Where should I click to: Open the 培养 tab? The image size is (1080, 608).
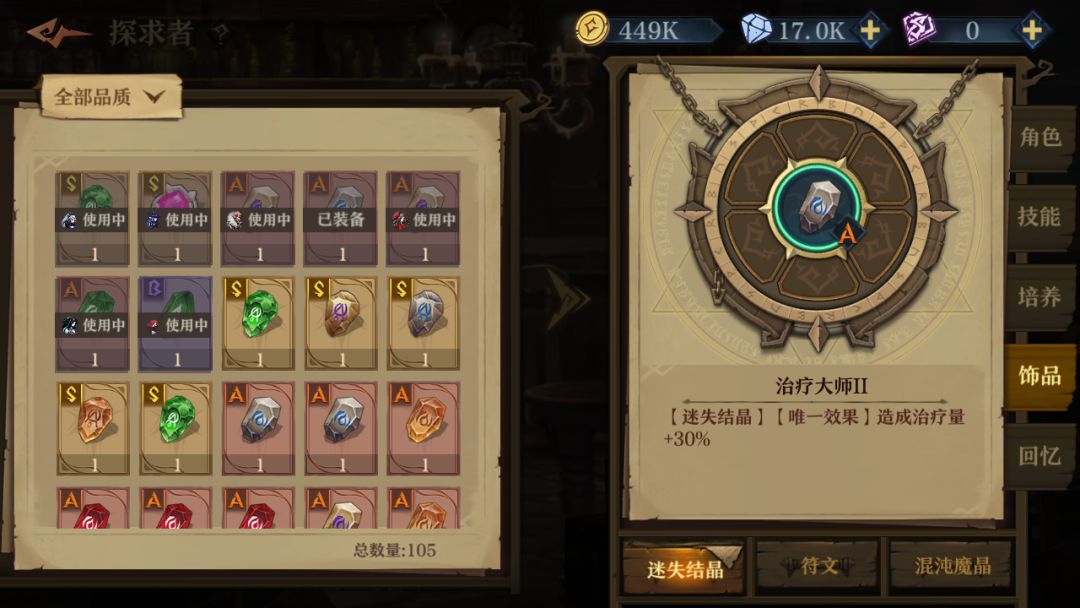[1040, 297]
